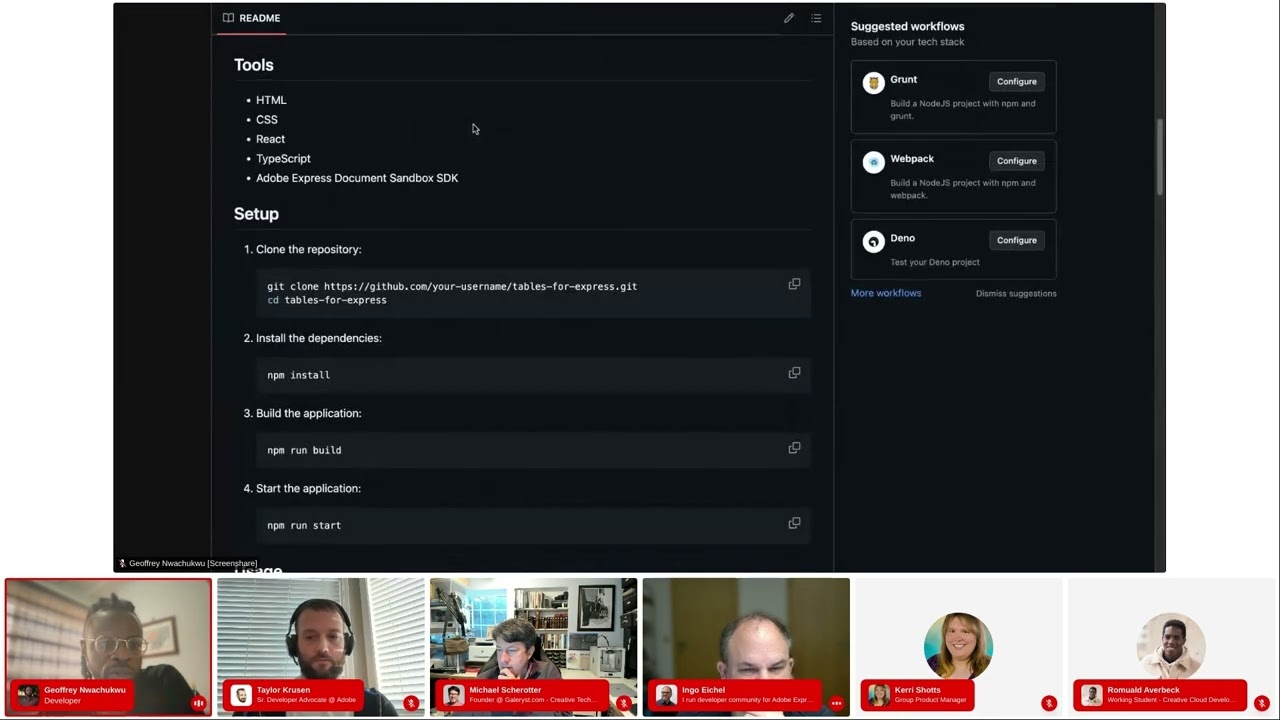The height and width of the screenshot is (720, 1280).
Task: Click the React list item
Action: tap(270, 139)
